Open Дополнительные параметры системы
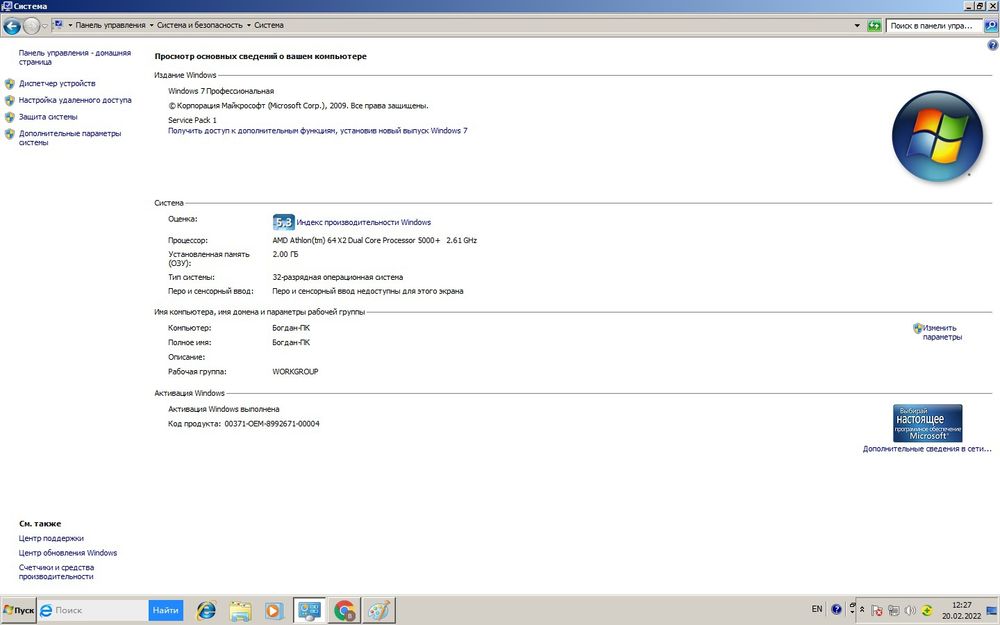The height and width of the screenshot is (625, 1000). tap(70, 138)
